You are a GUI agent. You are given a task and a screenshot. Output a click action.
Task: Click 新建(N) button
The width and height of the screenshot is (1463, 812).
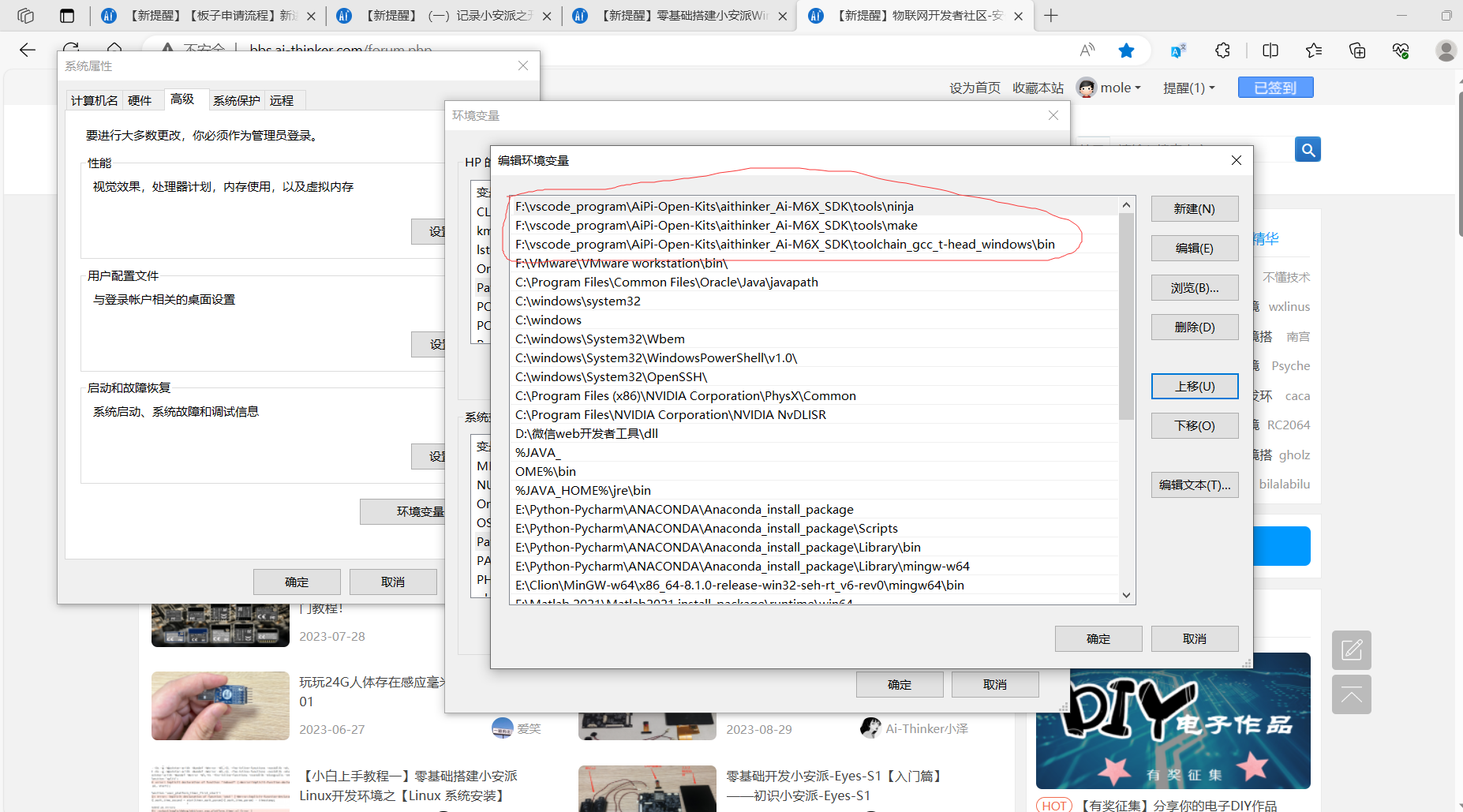[x=1195, y=208]
